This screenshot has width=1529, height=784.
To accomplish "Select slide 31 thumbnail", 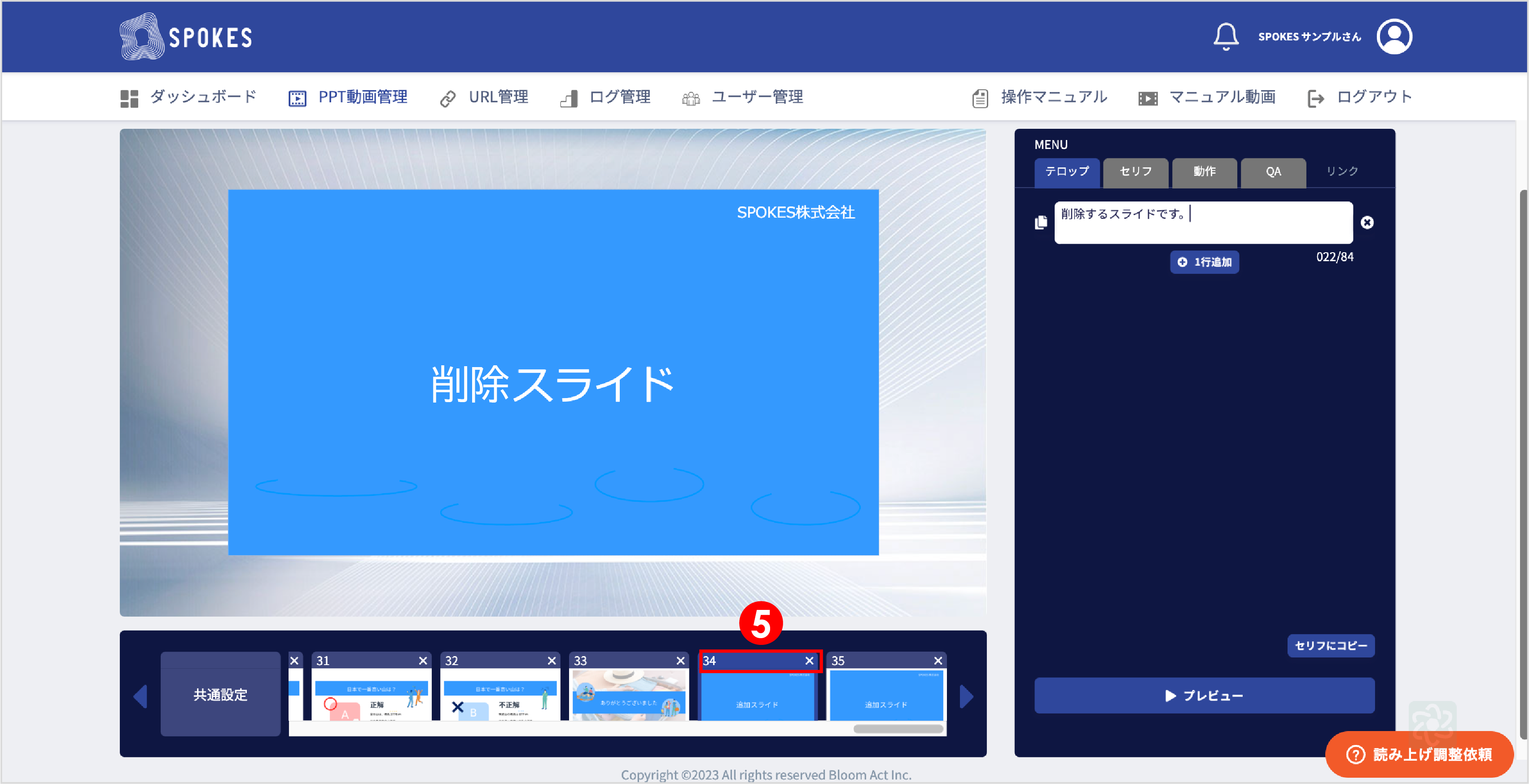I will point(371,695).
